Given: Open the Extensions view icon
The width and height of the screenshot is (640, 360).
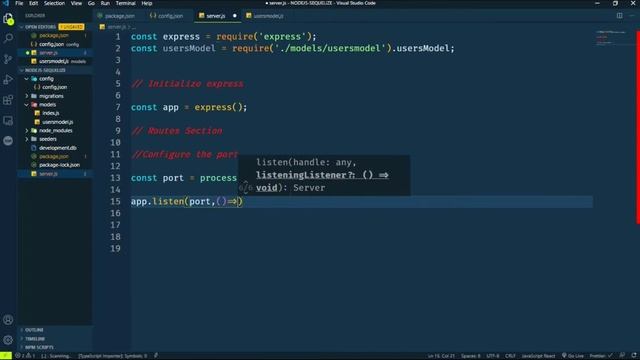Looking at the screenshot, I should [8, 100].
